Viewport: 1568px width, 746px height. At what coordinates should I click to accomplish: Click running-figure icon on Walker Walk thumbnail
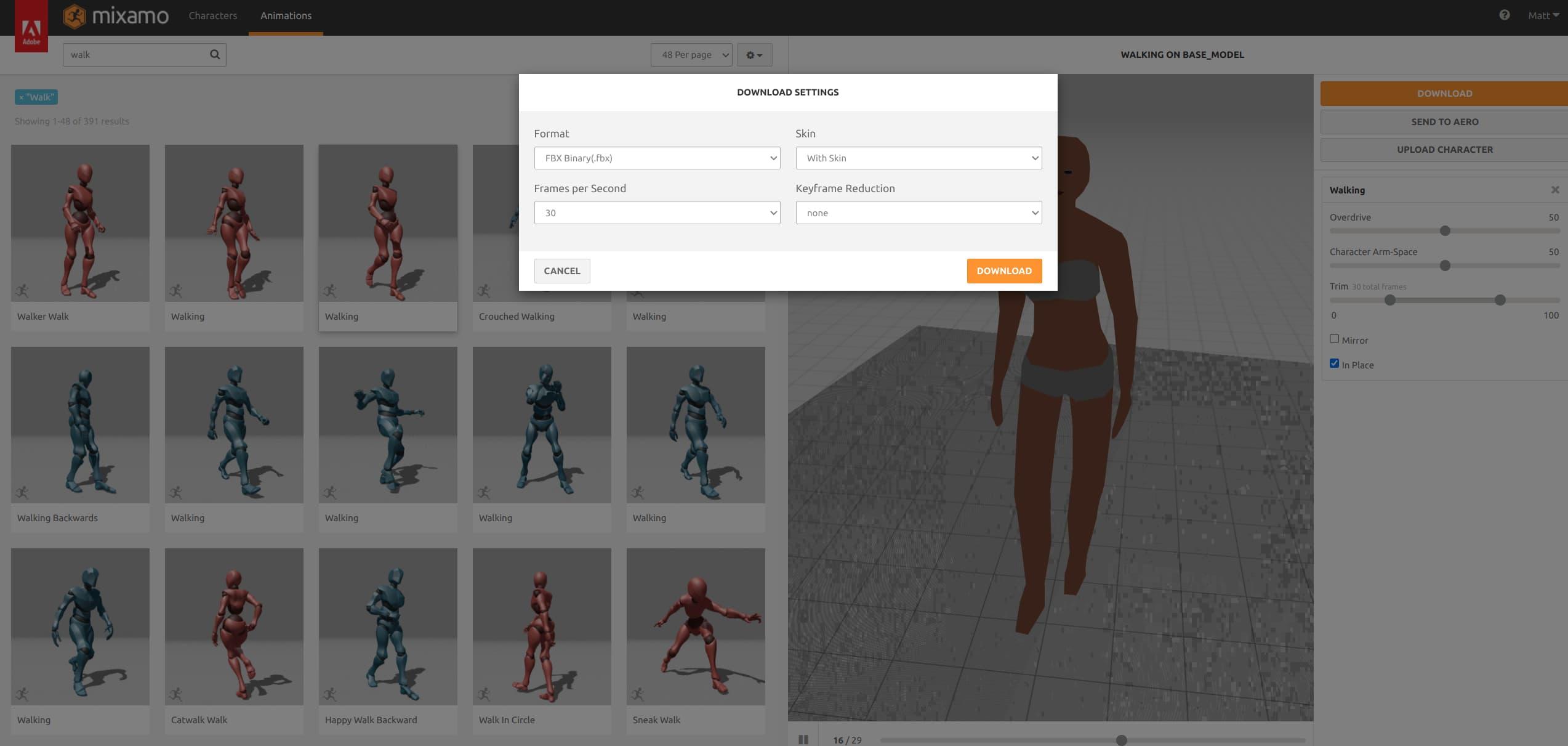click(23, 290)
